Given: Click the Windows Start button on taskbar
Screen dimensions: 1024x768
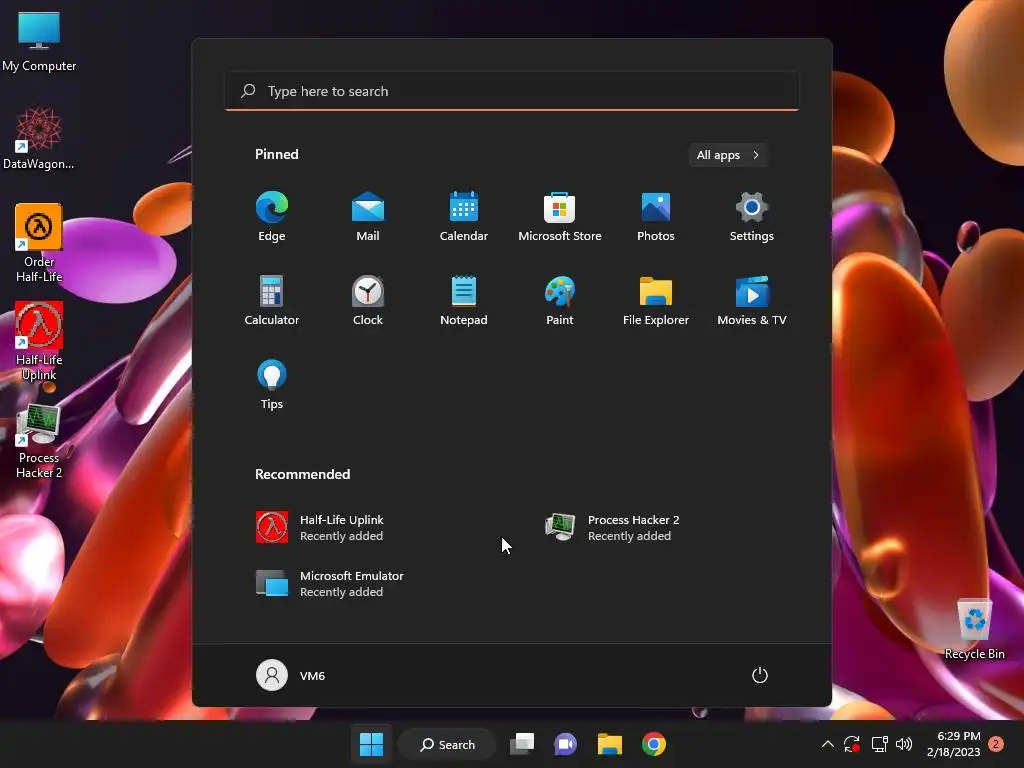Looking at the screenshot, I should [372, 744].
